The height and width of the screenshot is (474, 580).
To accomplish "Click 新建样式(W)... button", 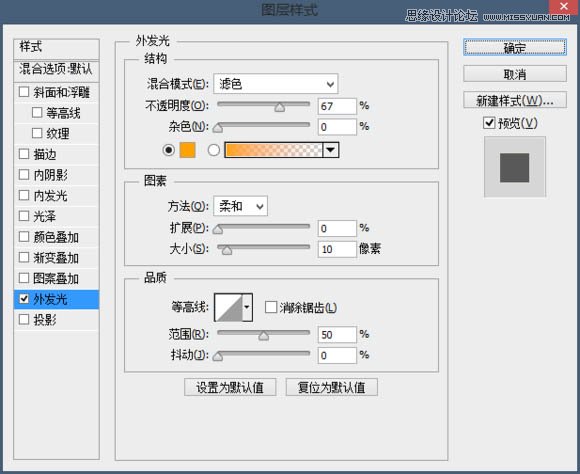I will [x=515, y=100].
